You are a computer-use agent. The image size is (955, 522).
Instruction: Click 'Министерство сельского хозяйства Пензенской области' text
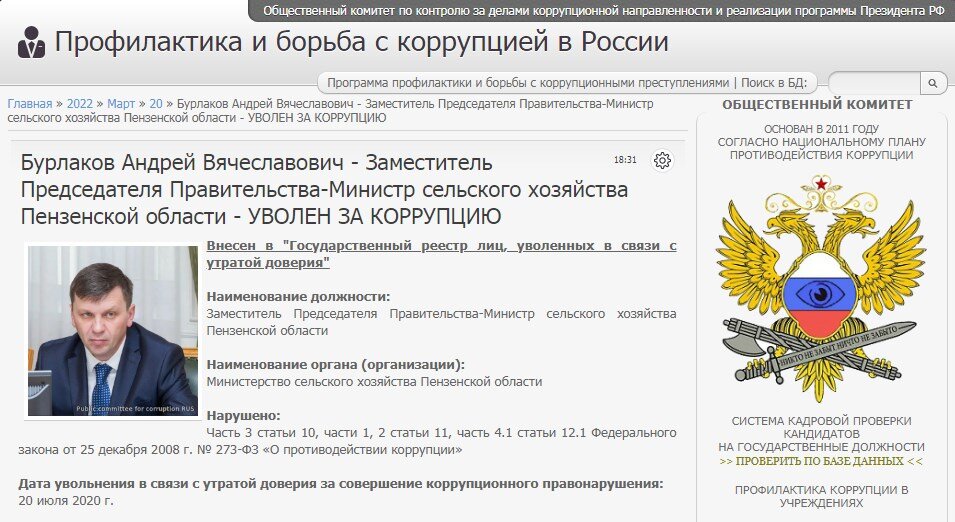[374, 382]
